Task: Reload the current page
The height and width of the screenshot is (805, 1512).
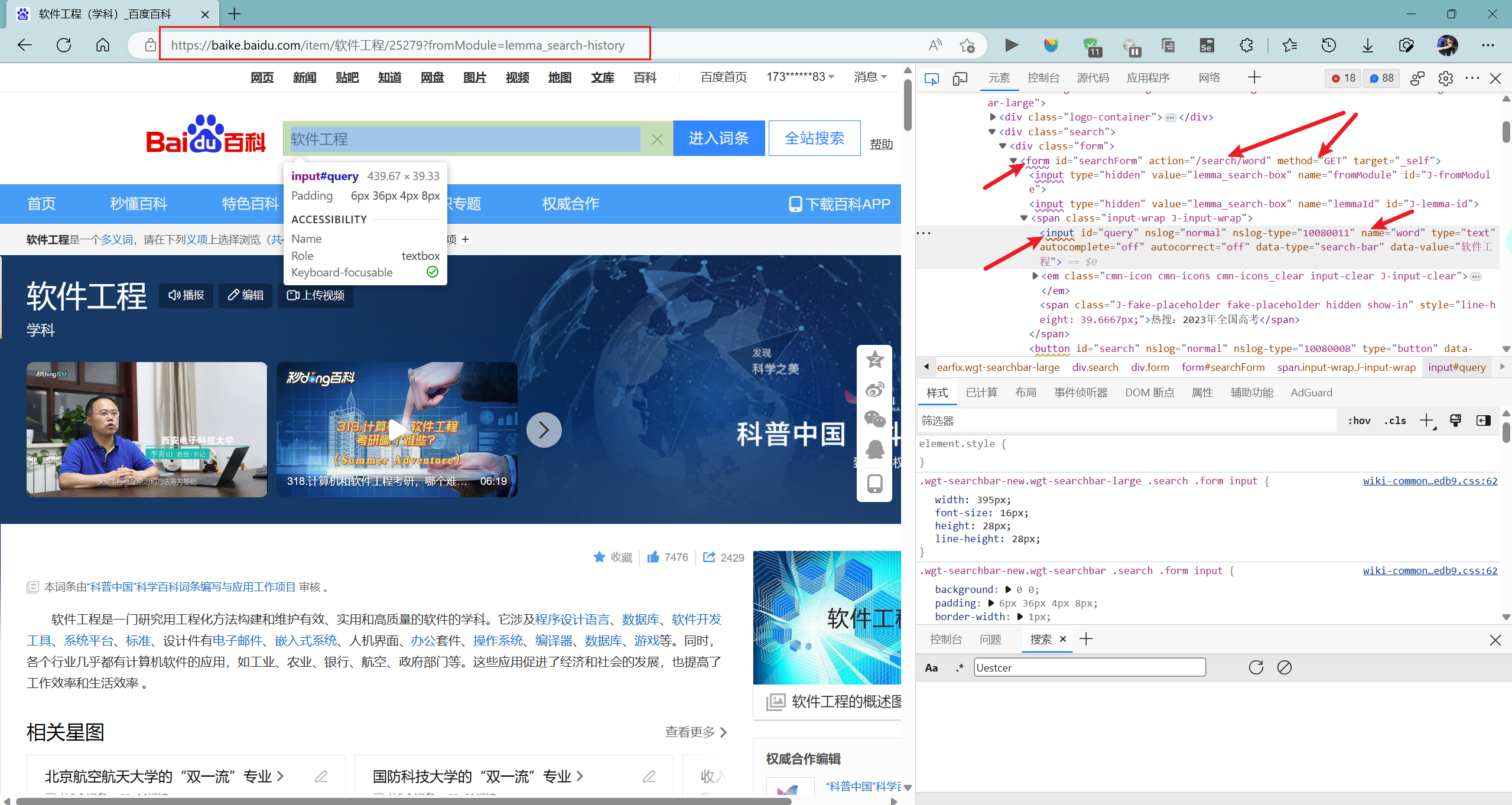Action: tap(64, 45)
